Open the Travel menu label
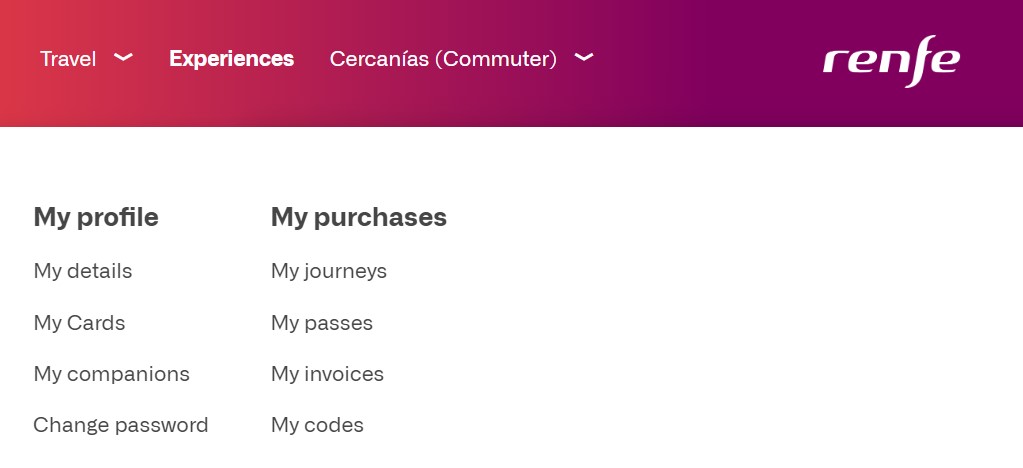This screenshot has width=1023, height=468. (x=68, y=59)
